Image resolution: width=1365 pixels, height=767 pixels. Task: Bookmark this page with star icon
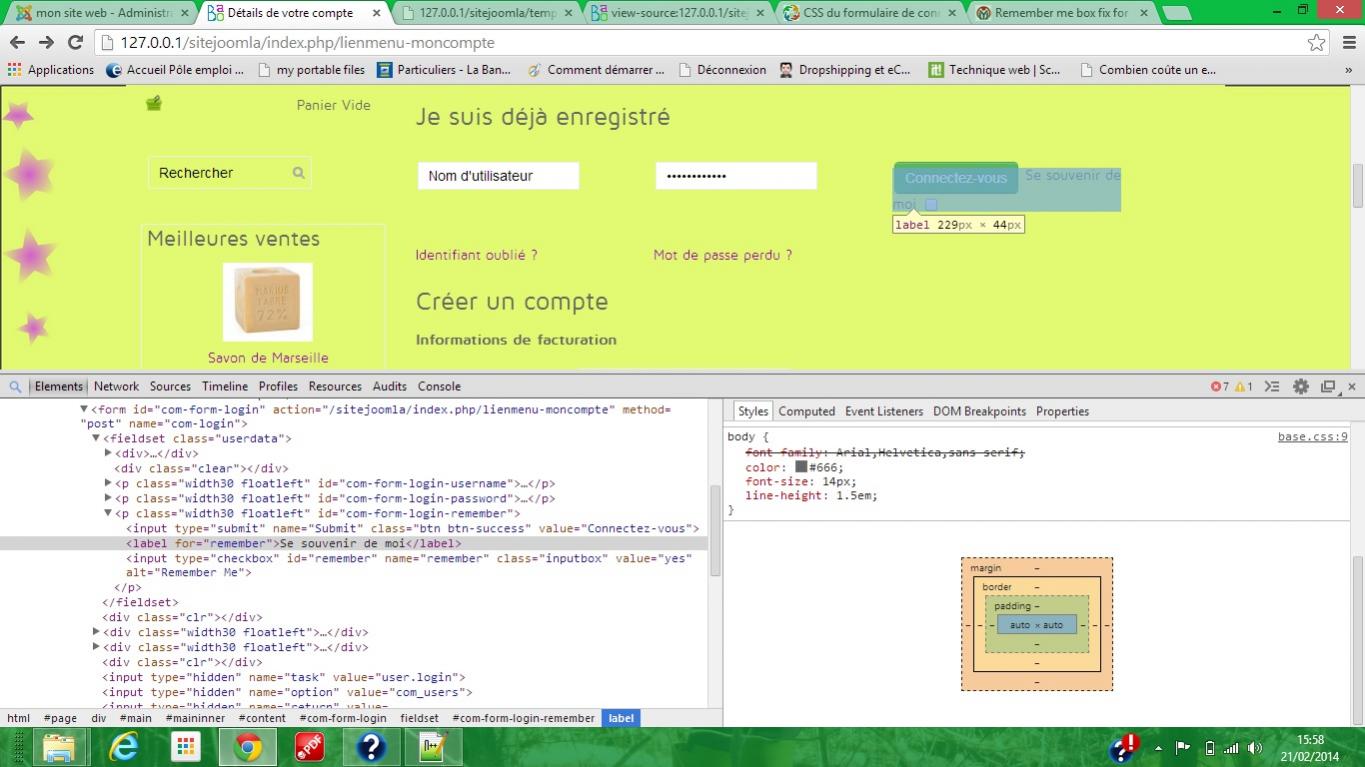click(1316, 43)
